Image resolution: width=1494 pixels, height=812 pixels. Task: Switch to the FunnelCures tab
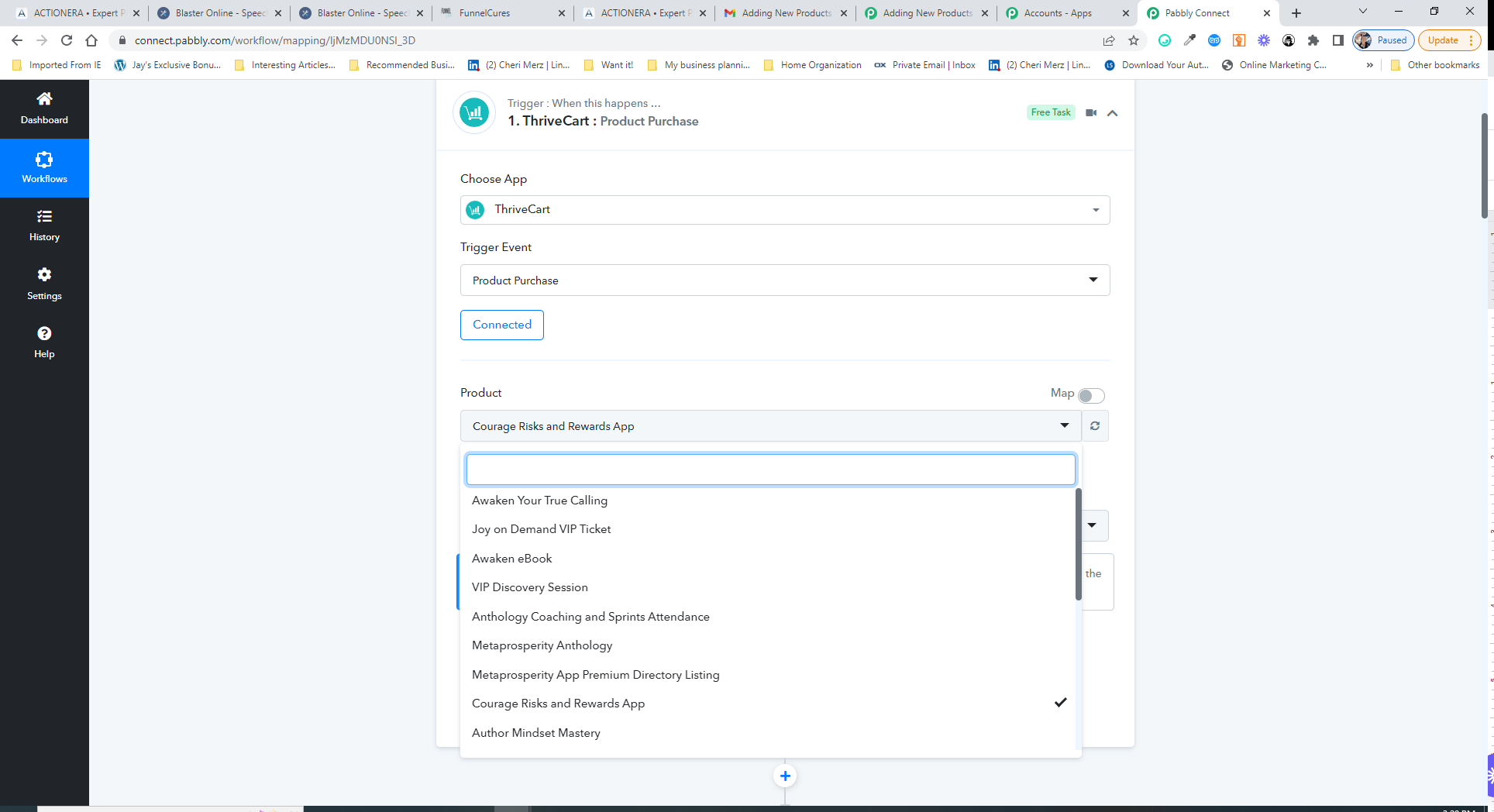click(x=503, y=13)
